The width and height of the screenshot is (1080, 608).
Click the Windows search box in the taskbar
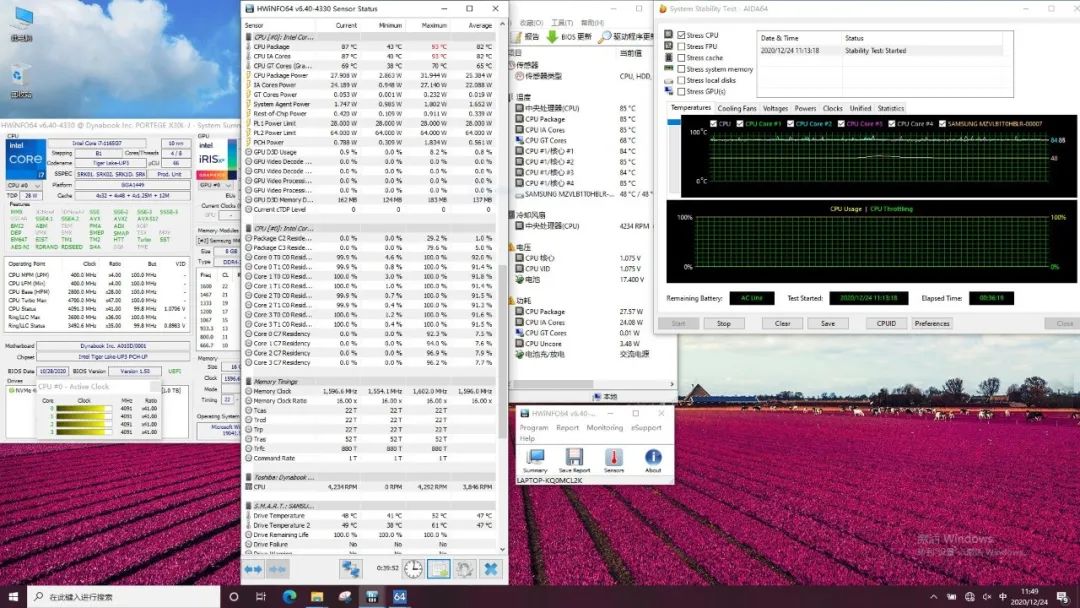pyautogui.click(x=120, y=597)
